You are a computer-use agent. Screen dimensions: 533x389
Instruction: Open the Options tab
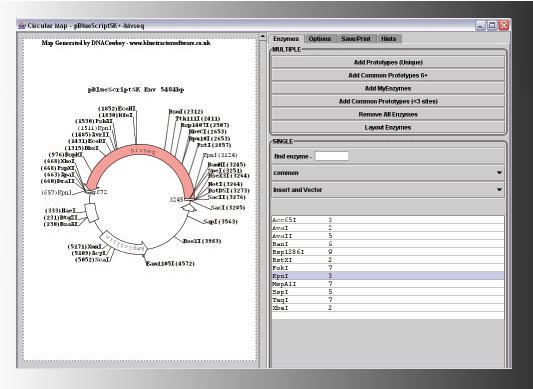pyautogui.click(x=320, y=39)
